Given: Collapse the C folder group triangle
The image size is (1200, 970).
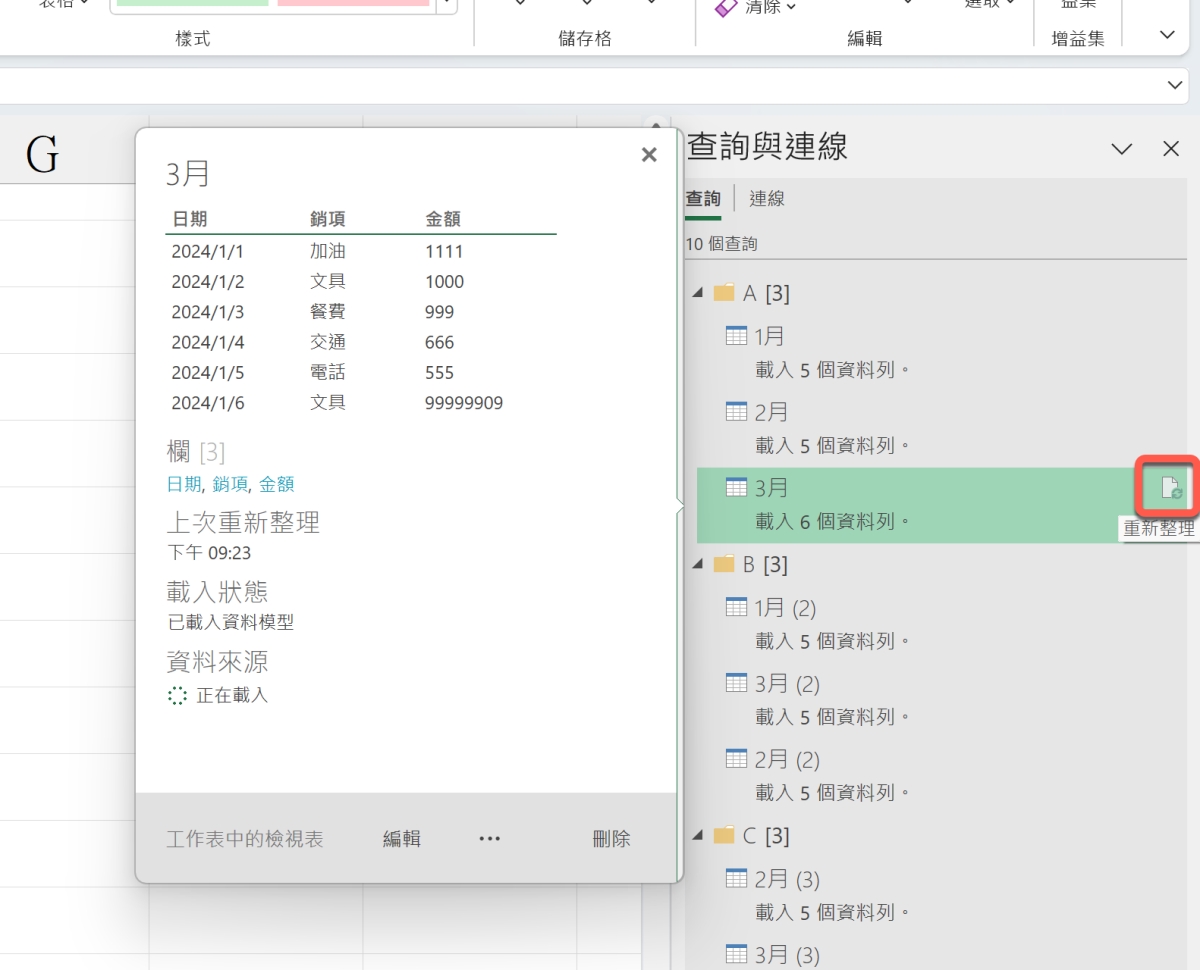Looking at the screenshot, I should [x=698, y=836].
